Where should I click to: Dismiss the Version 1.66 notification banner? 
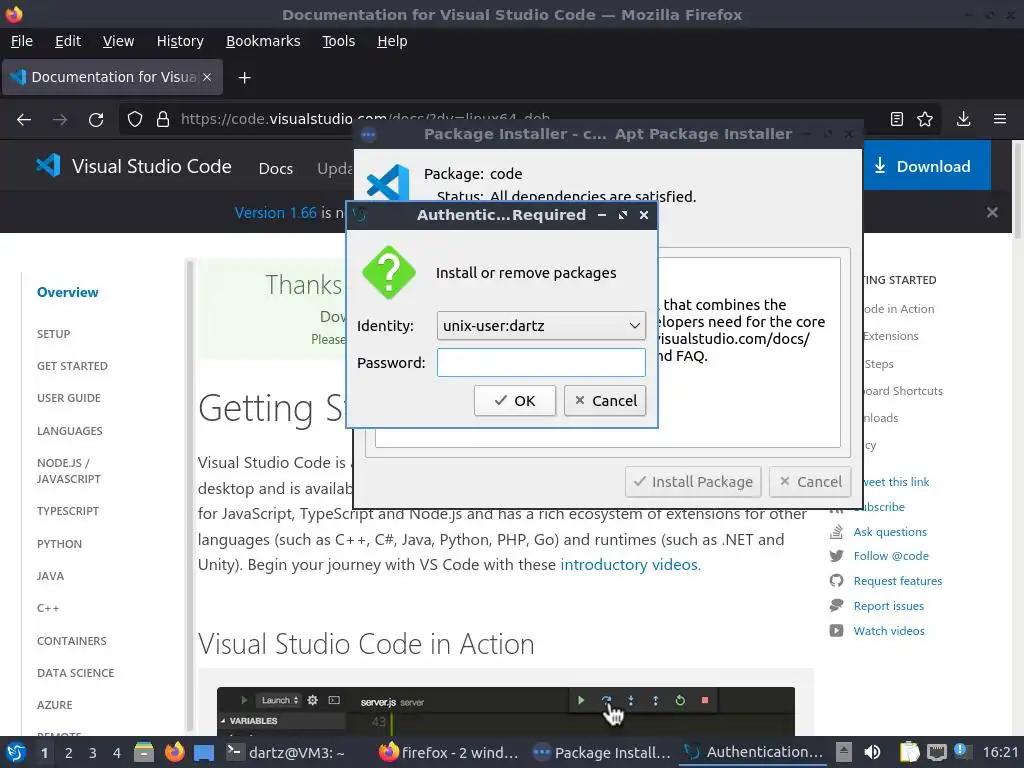coord(992,212)
